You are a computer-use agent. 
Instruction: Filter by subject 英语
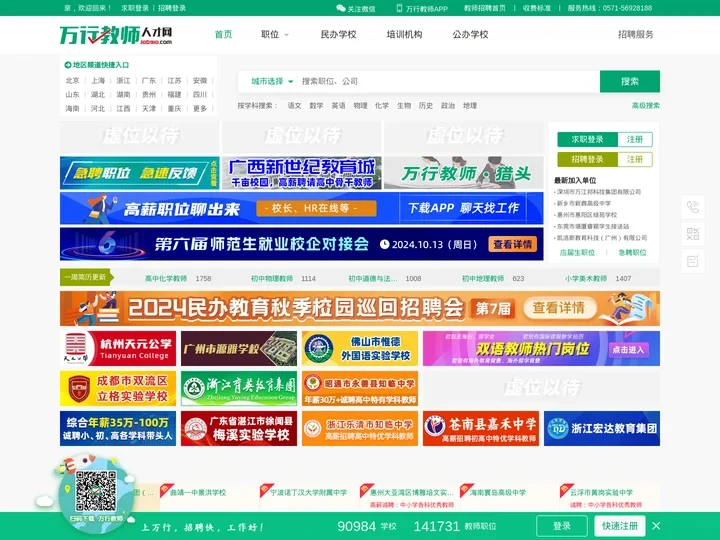[x=338, y=106]
